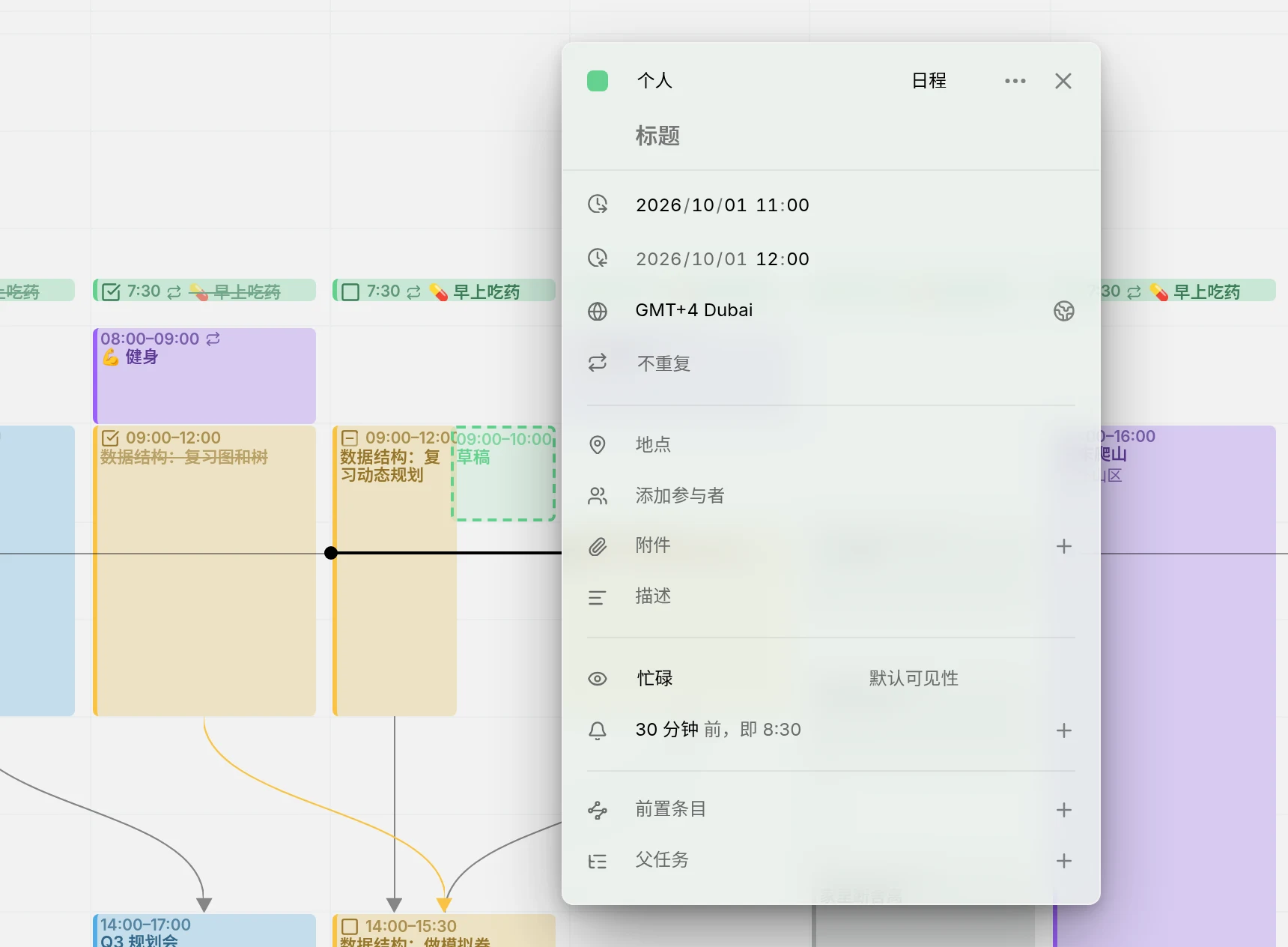
Task: Add a 父任务 parent task with plus
Action: click(x=1064, y=861)
